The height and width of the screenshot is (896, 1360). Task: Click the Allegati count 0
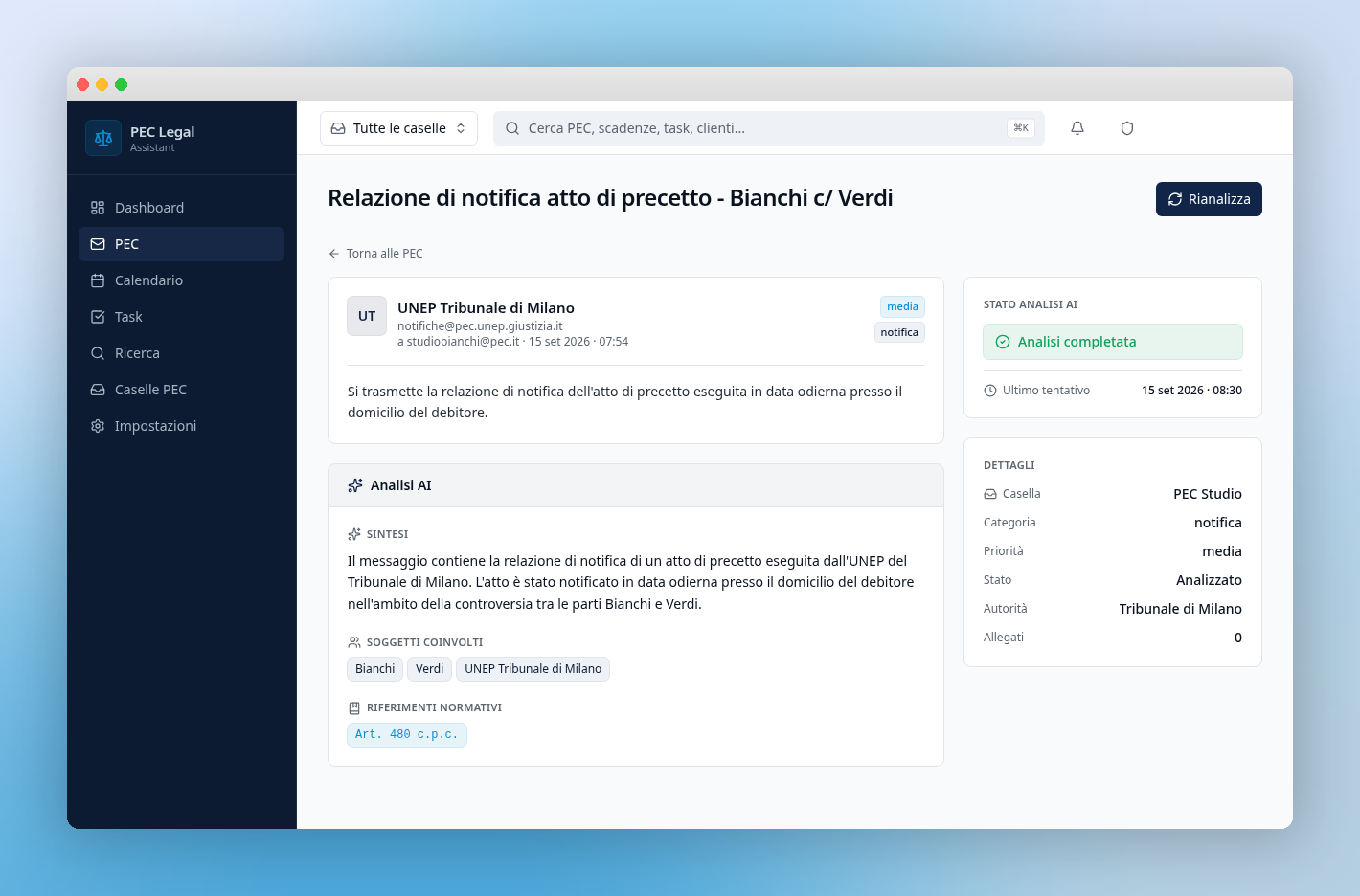1238,638
